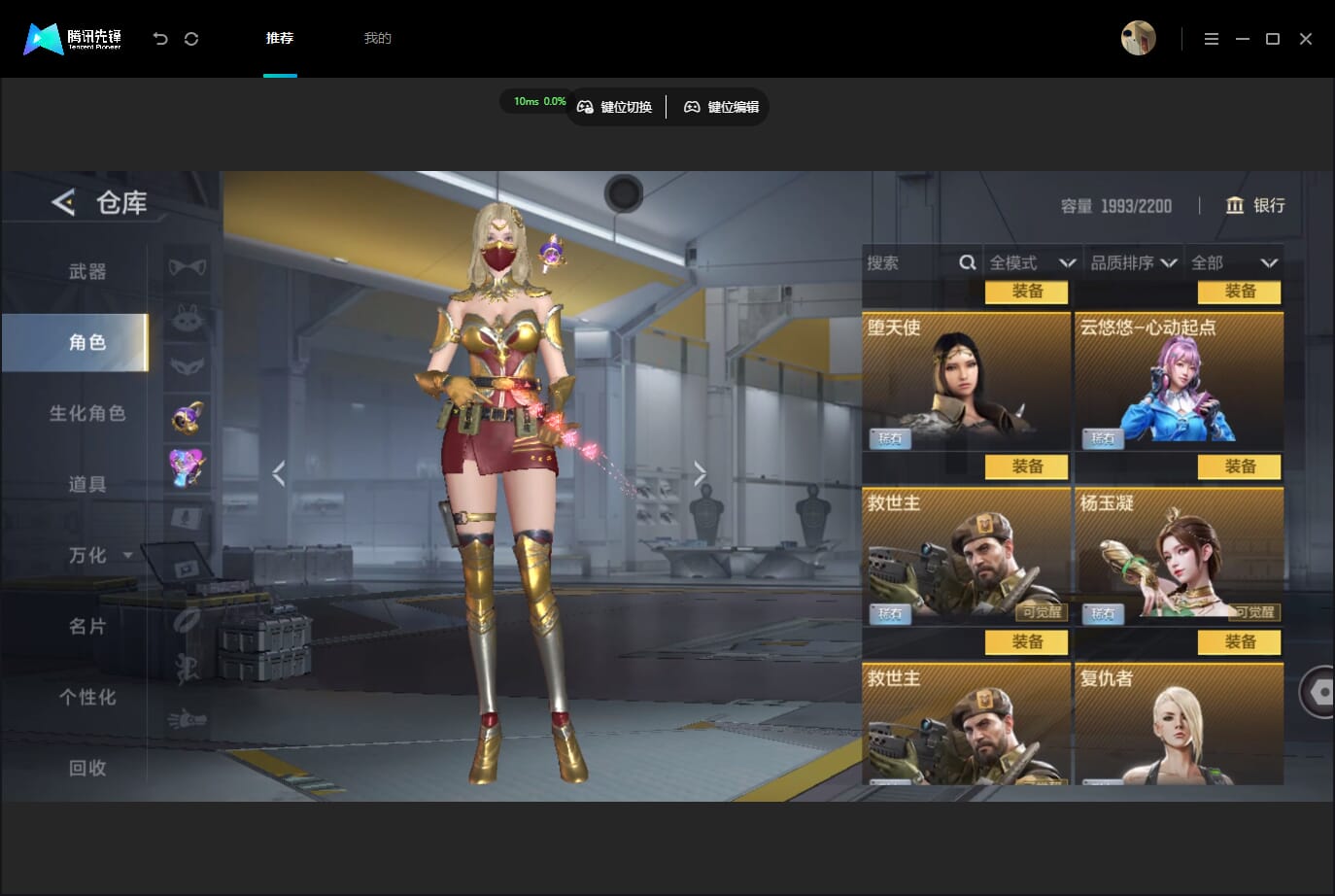Click the gamepad icon beside 键位切换
Image resolution: width=1335 pixels, height=896 pixels.
click(585, 107)
